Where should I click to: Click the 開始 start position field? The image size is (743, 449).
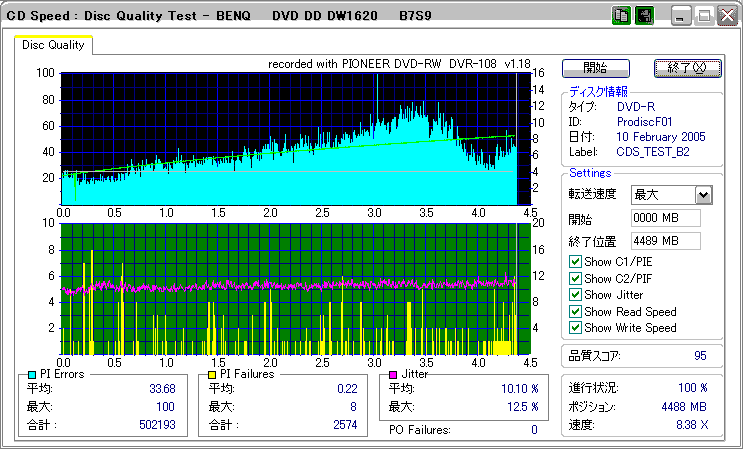(x=665, y=218)
